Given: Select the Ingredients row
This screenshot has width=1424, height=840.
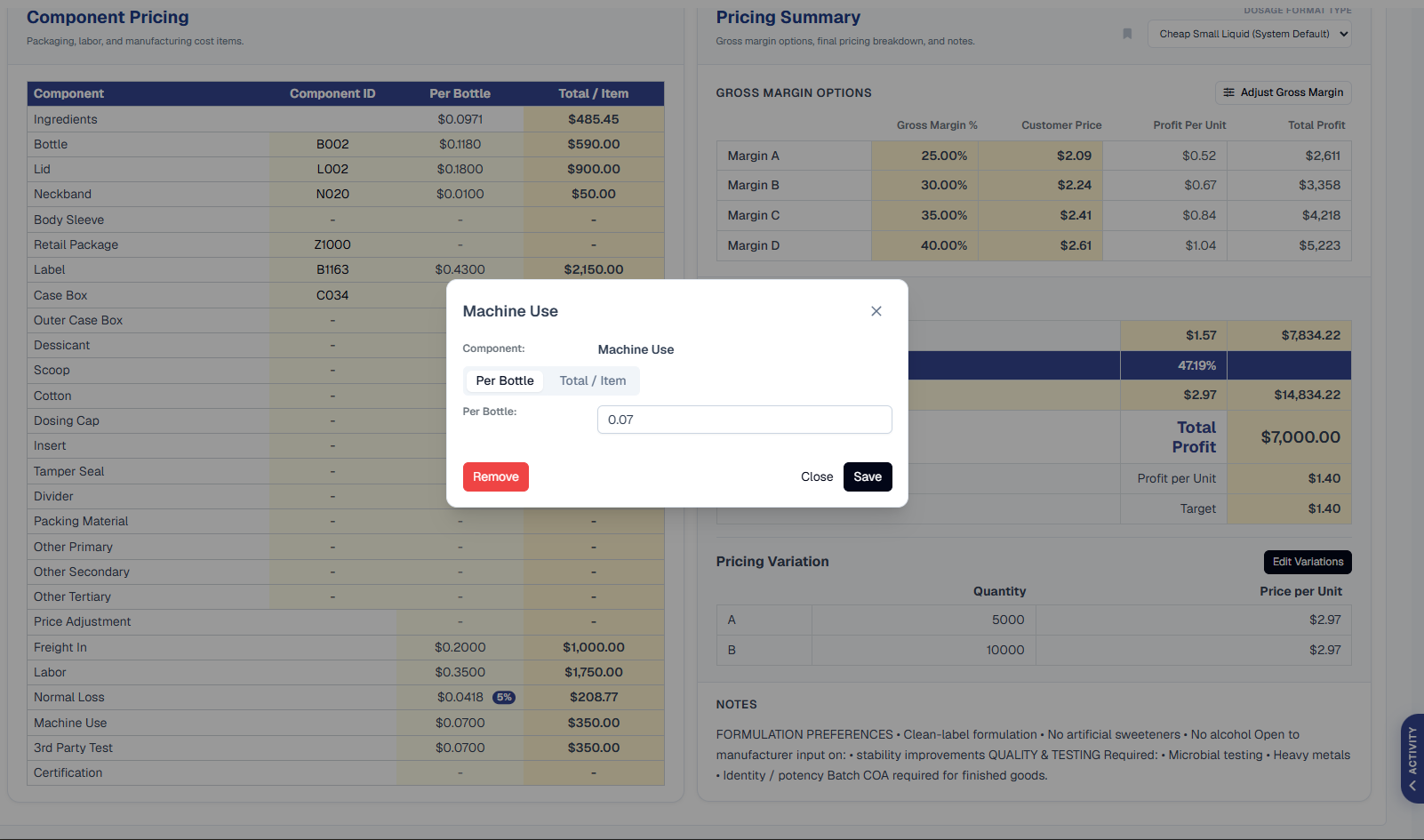Looking at the screenshot, I should [346, 119].
